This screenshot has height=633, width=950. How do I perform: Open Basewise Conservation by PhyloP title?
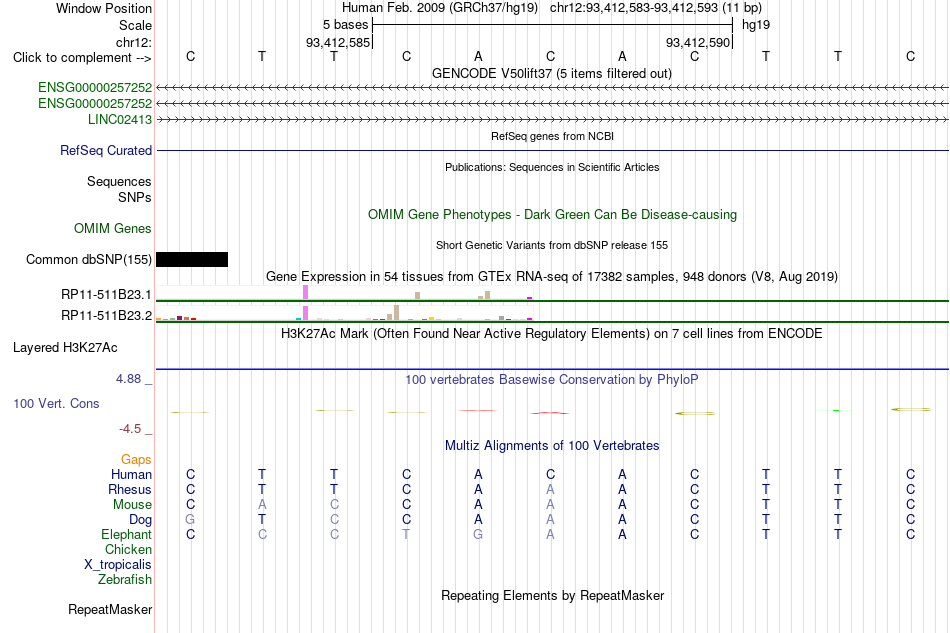pyautogui.click(x=552, y=379)
